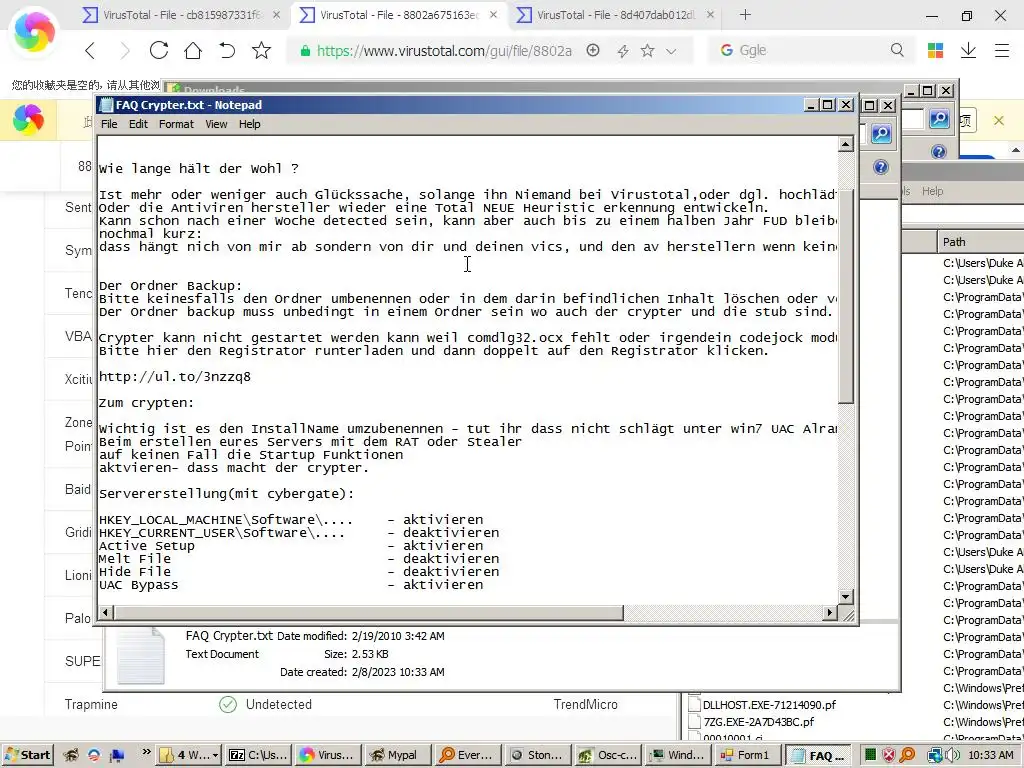
Task: Expand quick launch chevron on taskbar
Action: coord(146,752)
